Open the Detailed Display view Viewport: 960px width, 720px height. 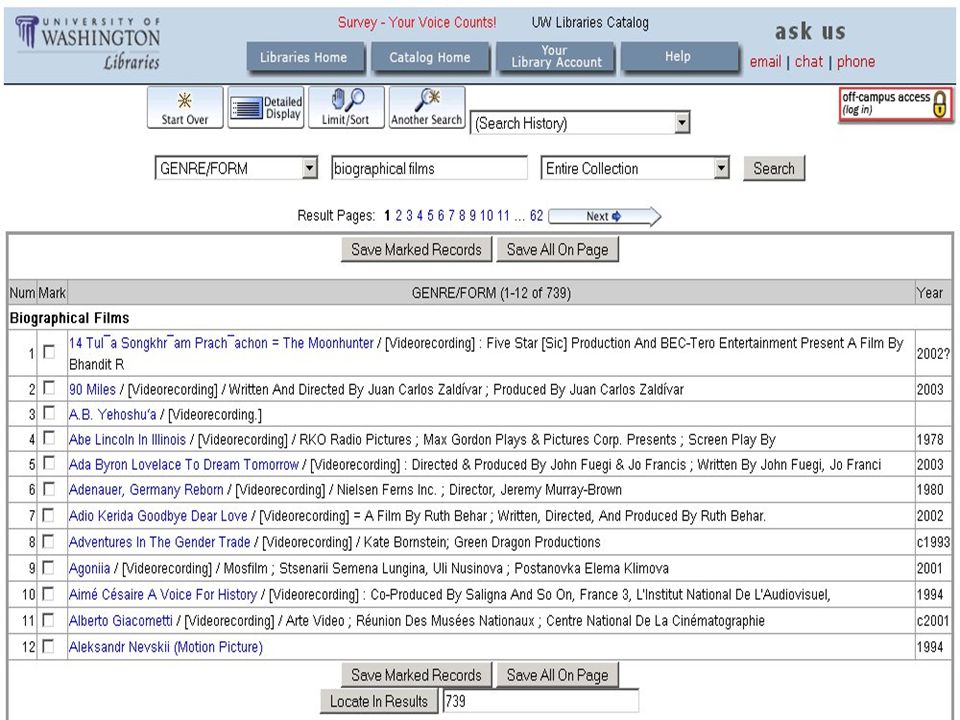pyautogui.click(x=266, y=107)
